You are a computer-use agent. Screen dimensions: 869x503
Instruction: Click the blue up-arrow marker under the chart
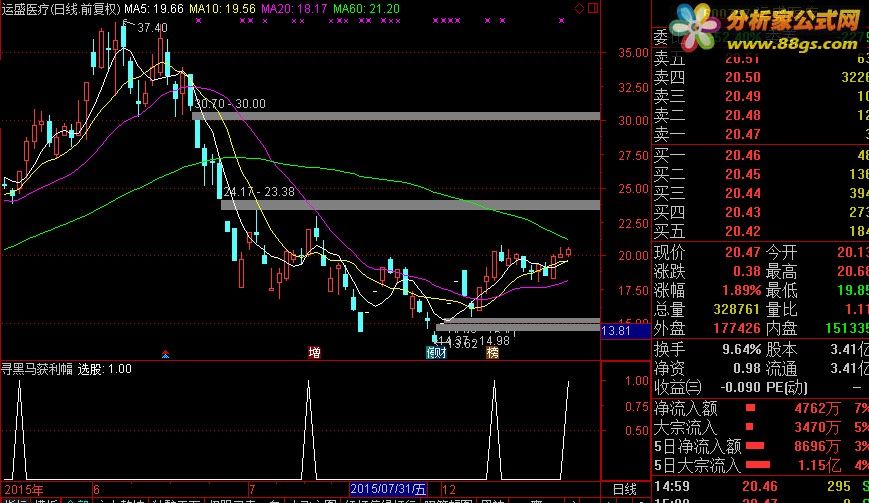tap(165, 353)
